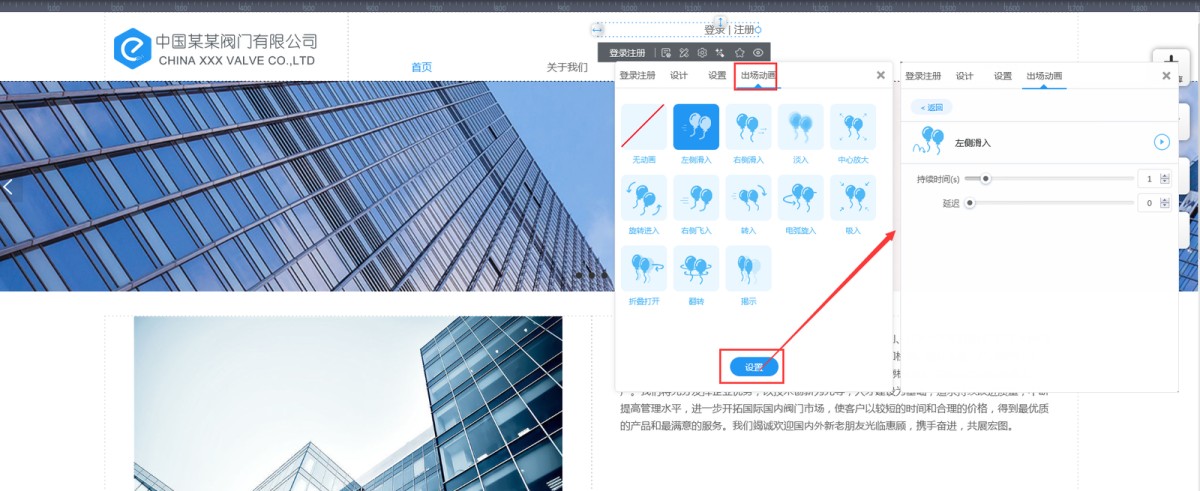Choose the 电弧旋入 animation
The height and width of the screenshot is (491, 1200).
(x=800, y=197)
